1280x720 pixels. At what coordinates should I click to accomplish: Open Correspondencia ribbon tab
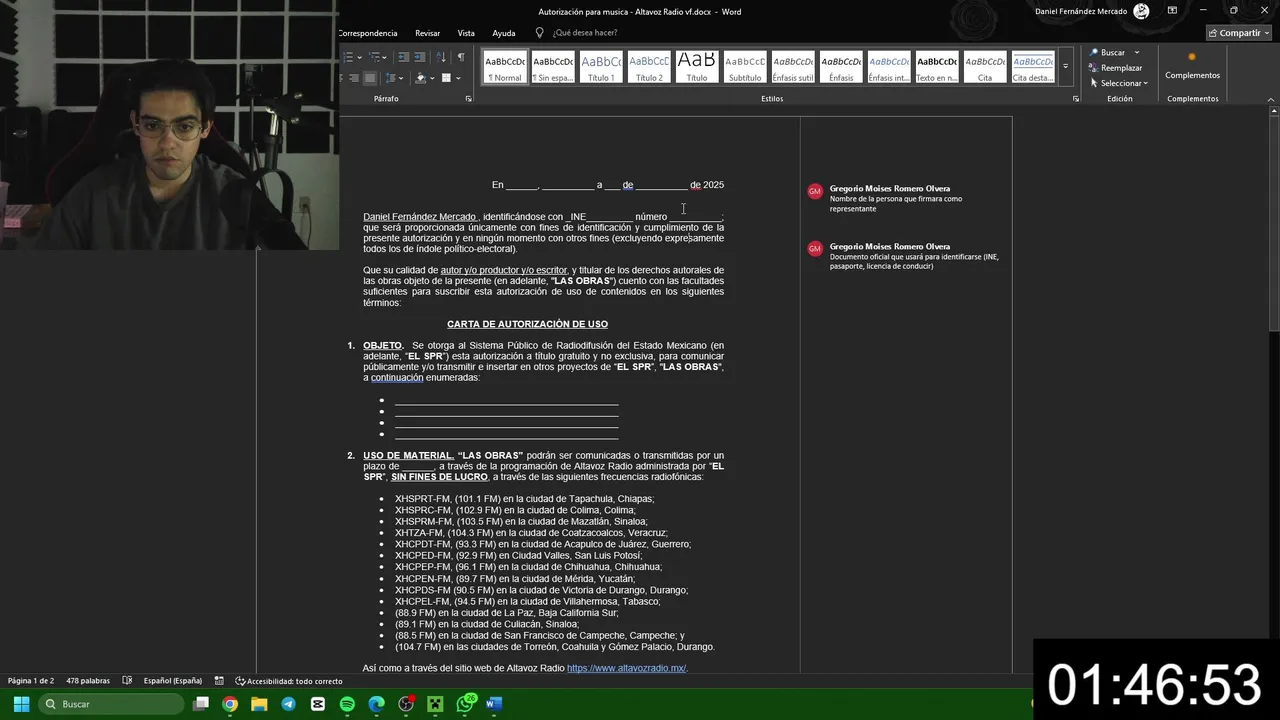[x=368, y=33]
